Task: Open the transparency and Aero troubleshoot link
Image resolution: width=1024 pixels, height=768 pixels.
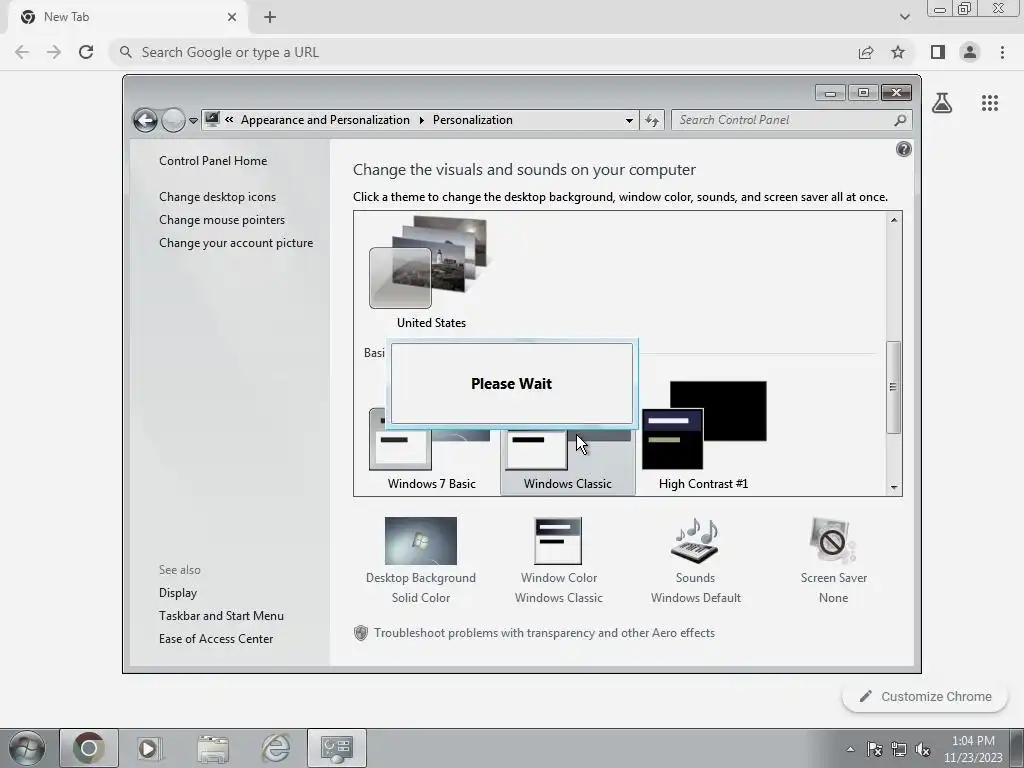Action: point(544,633)
